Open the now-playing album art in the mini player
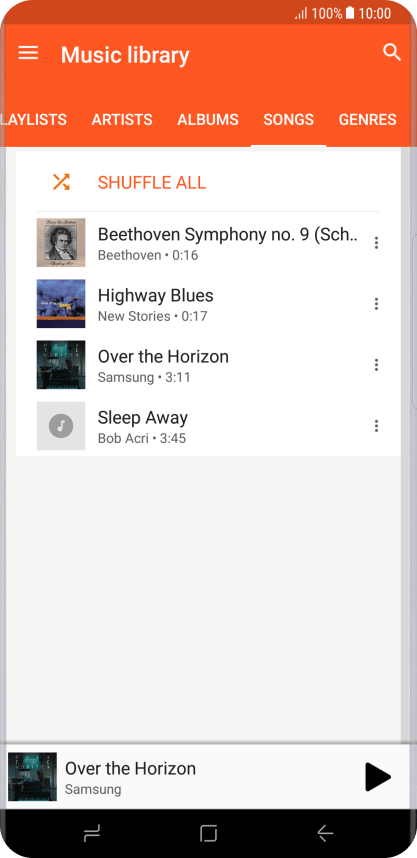The height and width of the screenshot is (858, 417). pos(32,777)
